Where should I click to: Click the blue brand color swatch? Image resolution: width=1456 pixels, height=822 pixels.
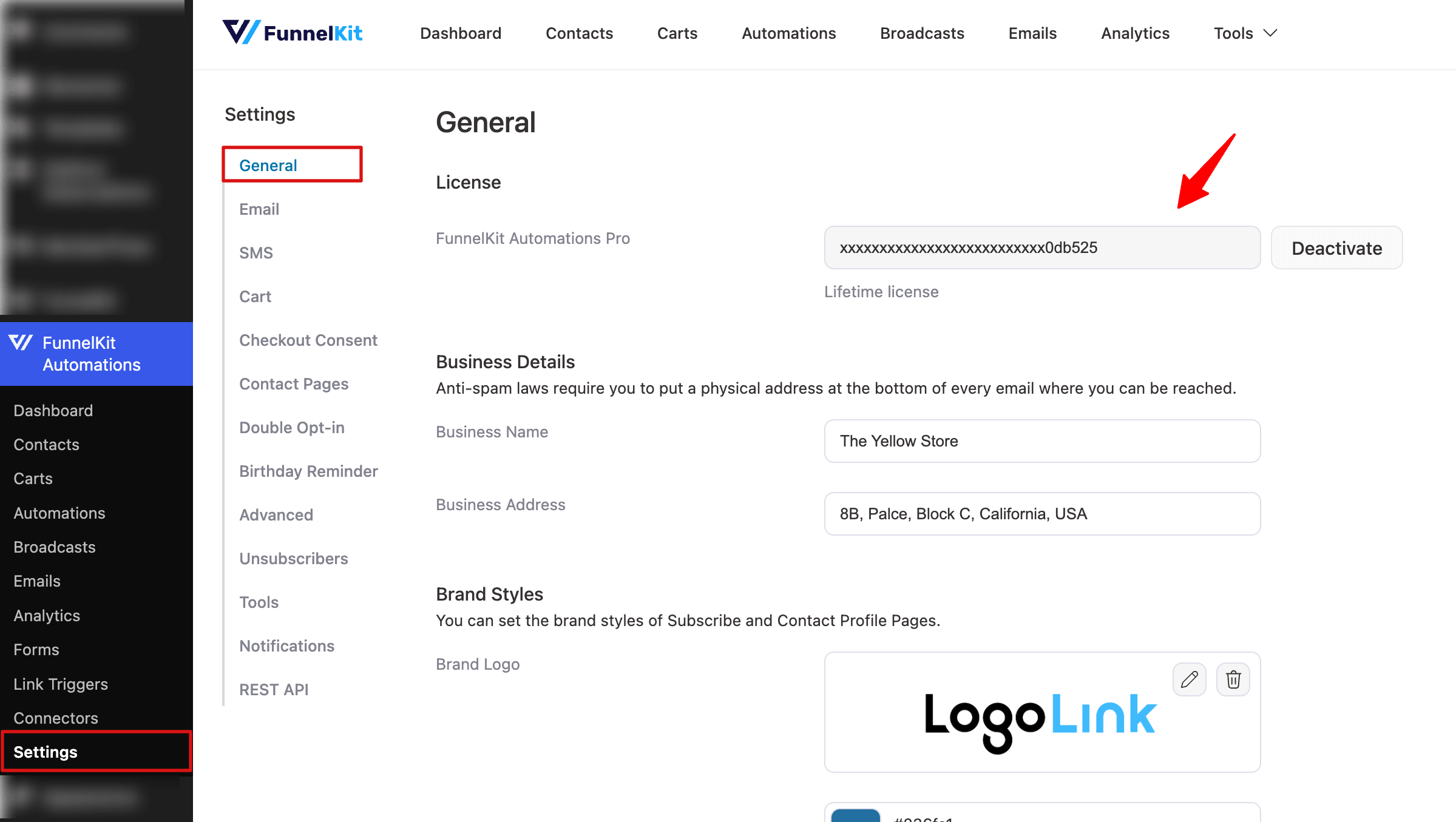[x=856, y=816]
